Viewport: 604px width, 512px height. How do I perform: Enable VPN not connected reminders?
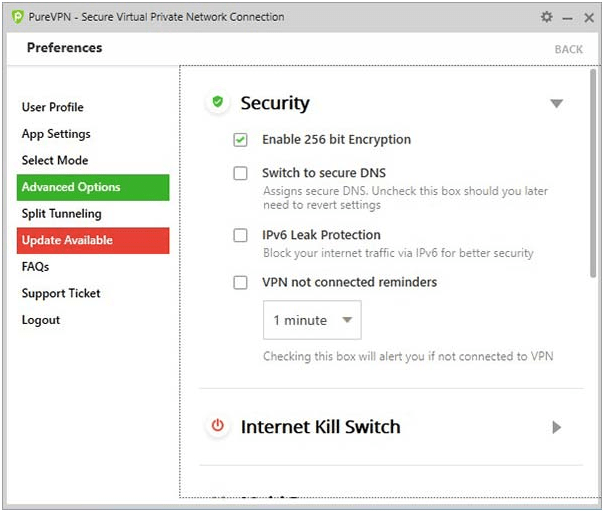240,282
